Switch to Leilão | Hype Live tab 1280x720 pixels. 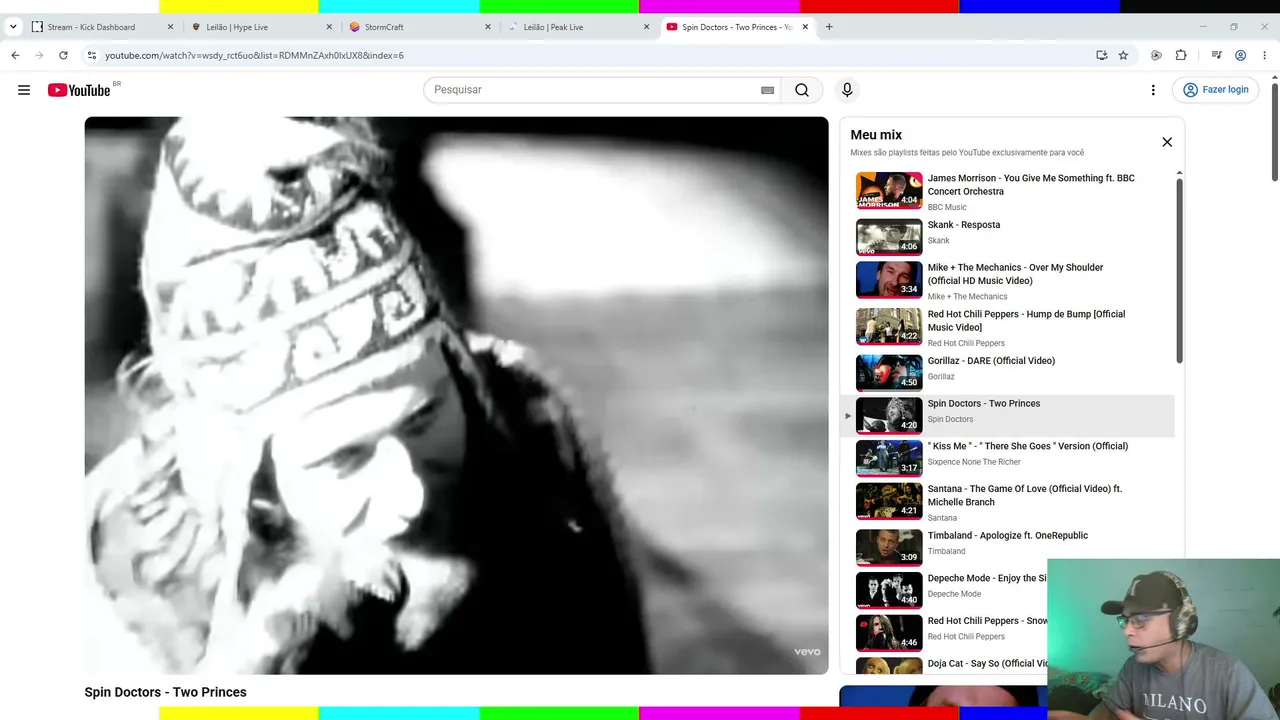(x=262, y=27)
